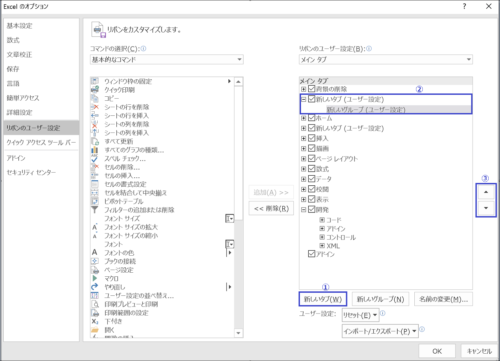Select the クイック印刷 printer icon

coord(95,89)
